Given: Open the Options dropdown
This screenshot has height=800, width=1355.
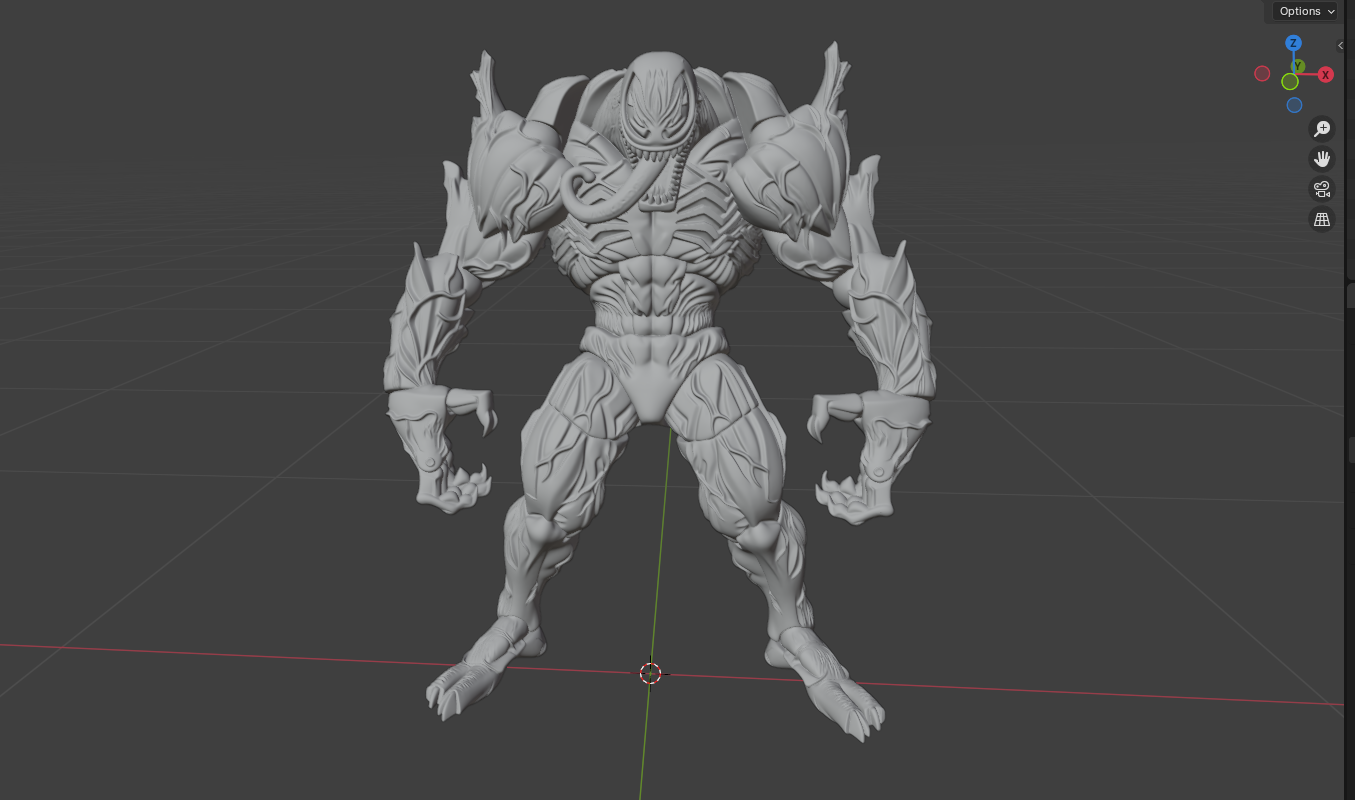Looking at the screenshot, I should (x=1305, y=11).
